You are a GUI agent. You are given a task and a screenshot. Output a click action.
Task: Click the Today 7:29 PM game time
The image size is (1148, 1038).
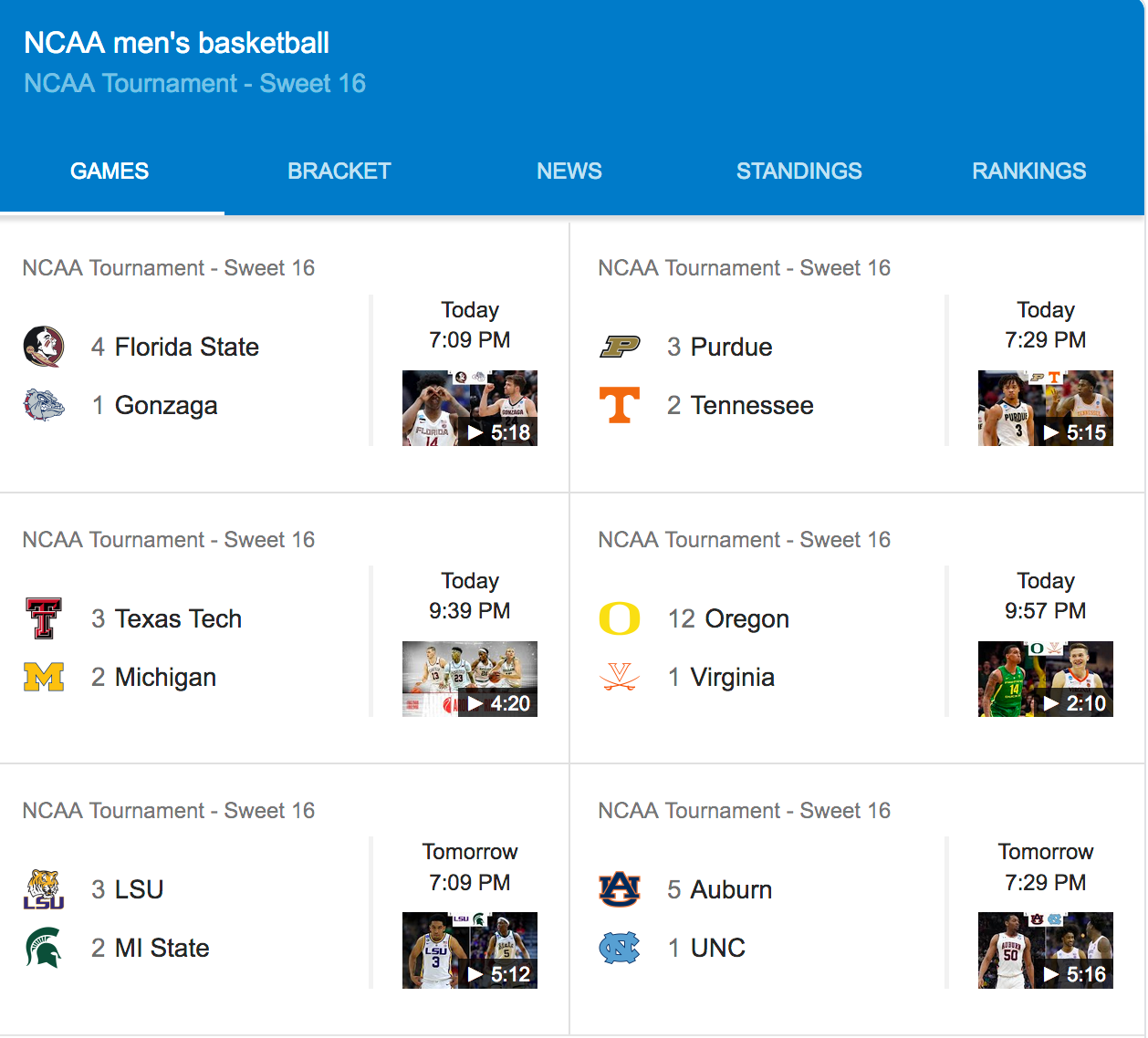[x=1046, y=325]
